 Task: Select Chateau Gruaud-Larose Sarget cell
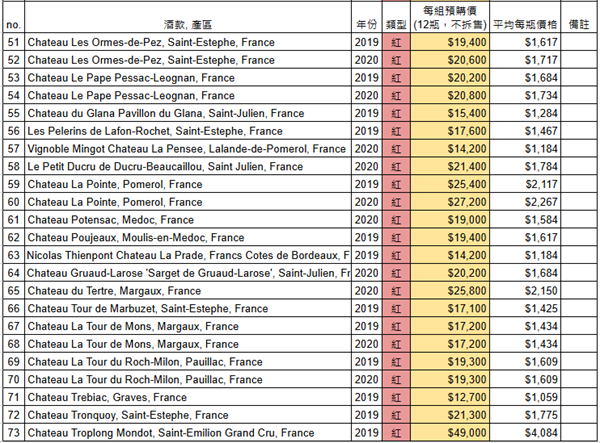[188, 273]
